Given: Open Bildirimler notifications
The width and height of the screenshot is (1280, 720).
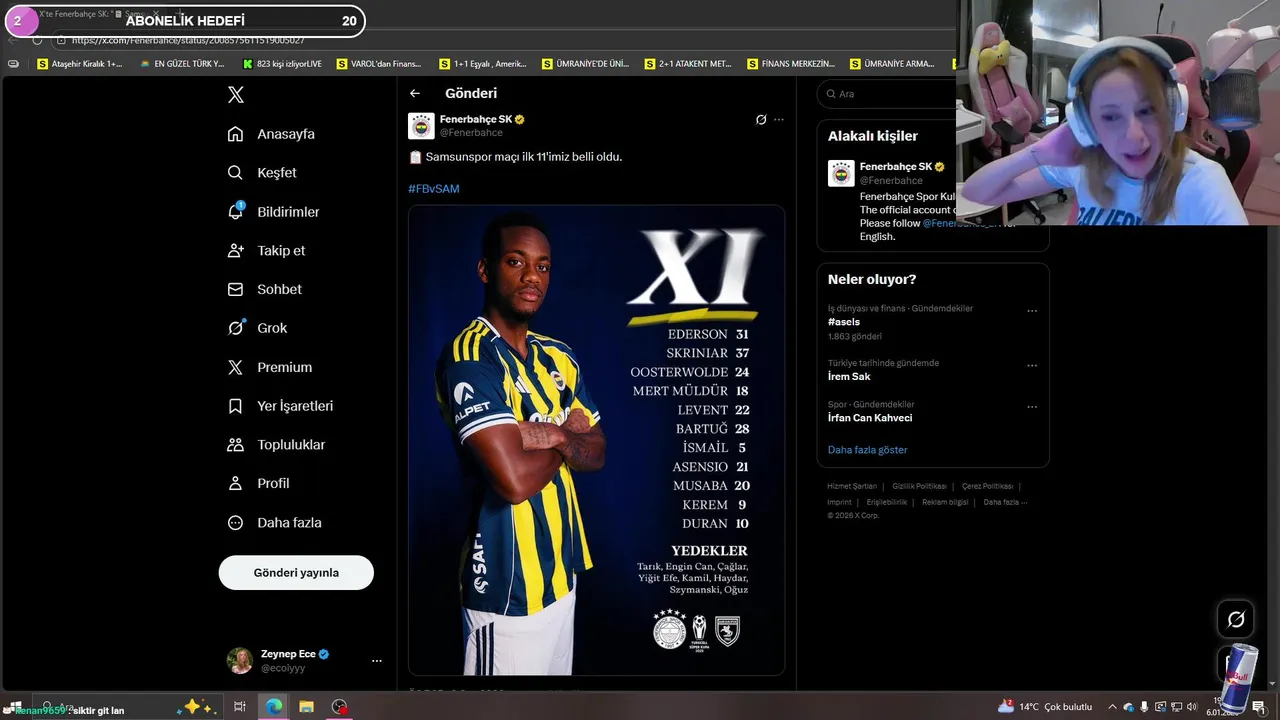Looking at the screenshot, I should 273,212.
